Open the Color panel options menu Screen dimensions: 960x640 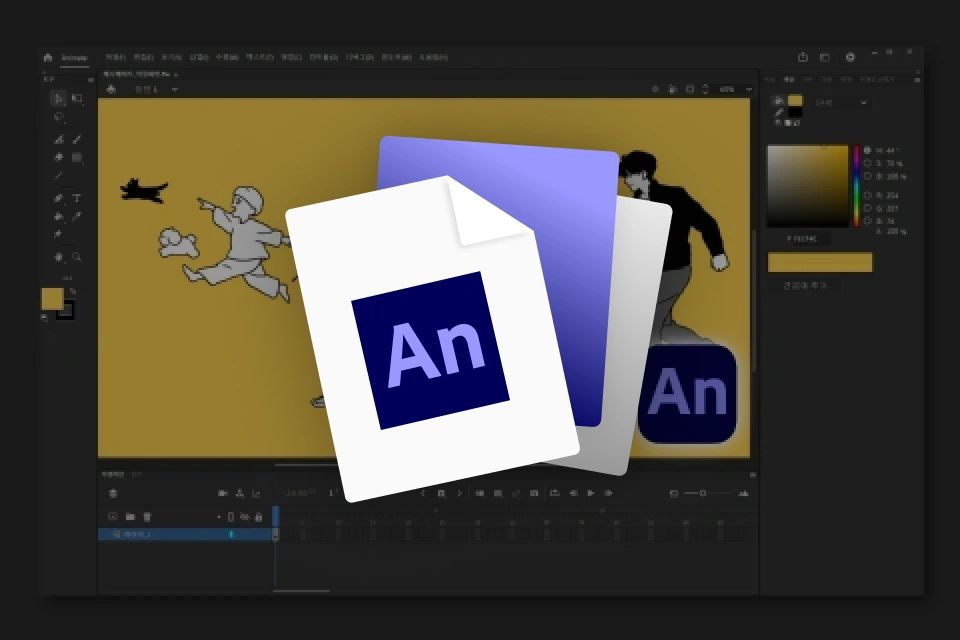coord(917,80)
